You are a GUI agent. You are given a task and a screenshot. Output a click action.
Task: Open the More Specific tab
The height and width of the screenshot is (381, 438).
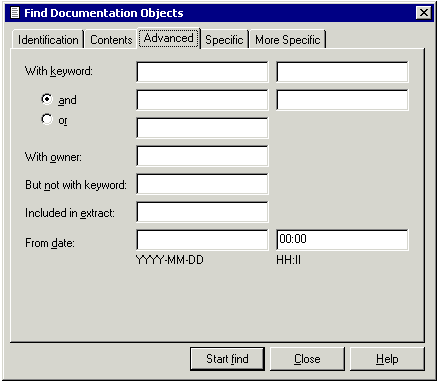tap(288, 40)
